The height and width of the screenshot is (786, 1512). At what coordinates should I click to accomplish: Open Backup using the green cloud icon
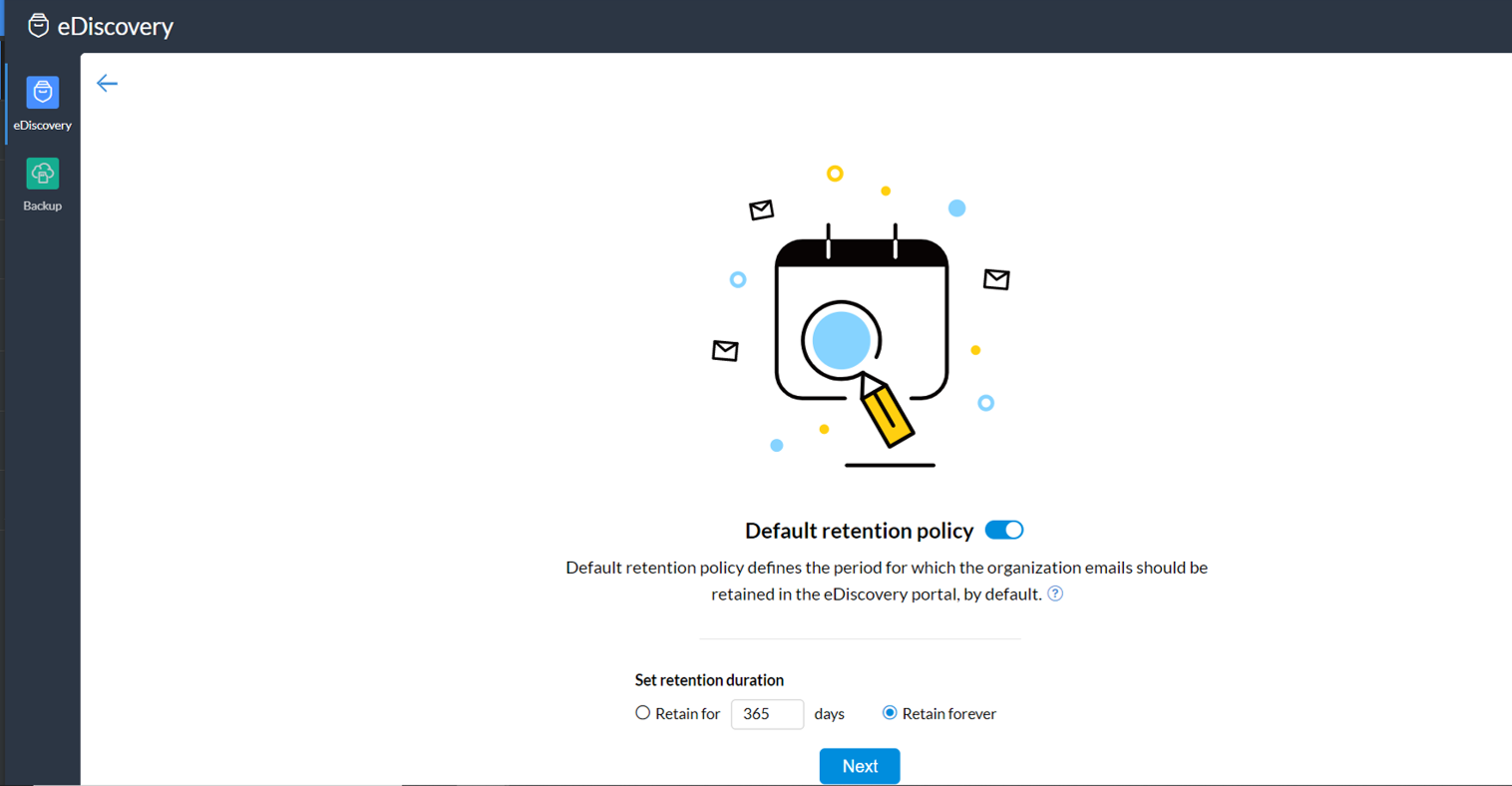coord(42,174)
